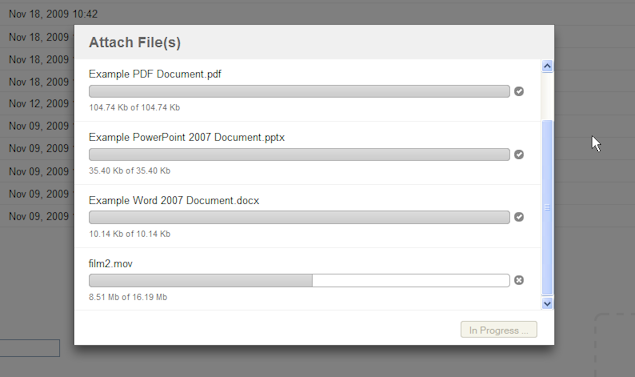635x377 pixels.
Task: Select the Example PDF Document.pdf file name
Action: [x=155, y=75]
